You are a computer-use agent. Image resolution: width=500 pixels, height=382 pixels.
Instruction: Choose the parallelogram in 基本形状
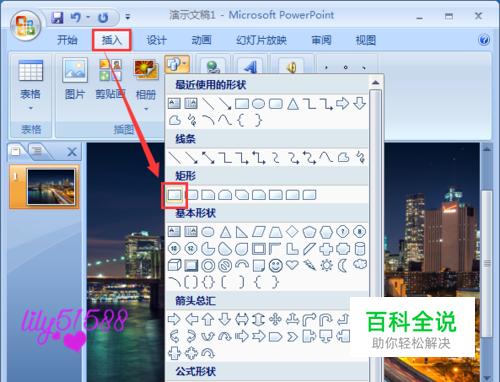(x=259, y=232)
